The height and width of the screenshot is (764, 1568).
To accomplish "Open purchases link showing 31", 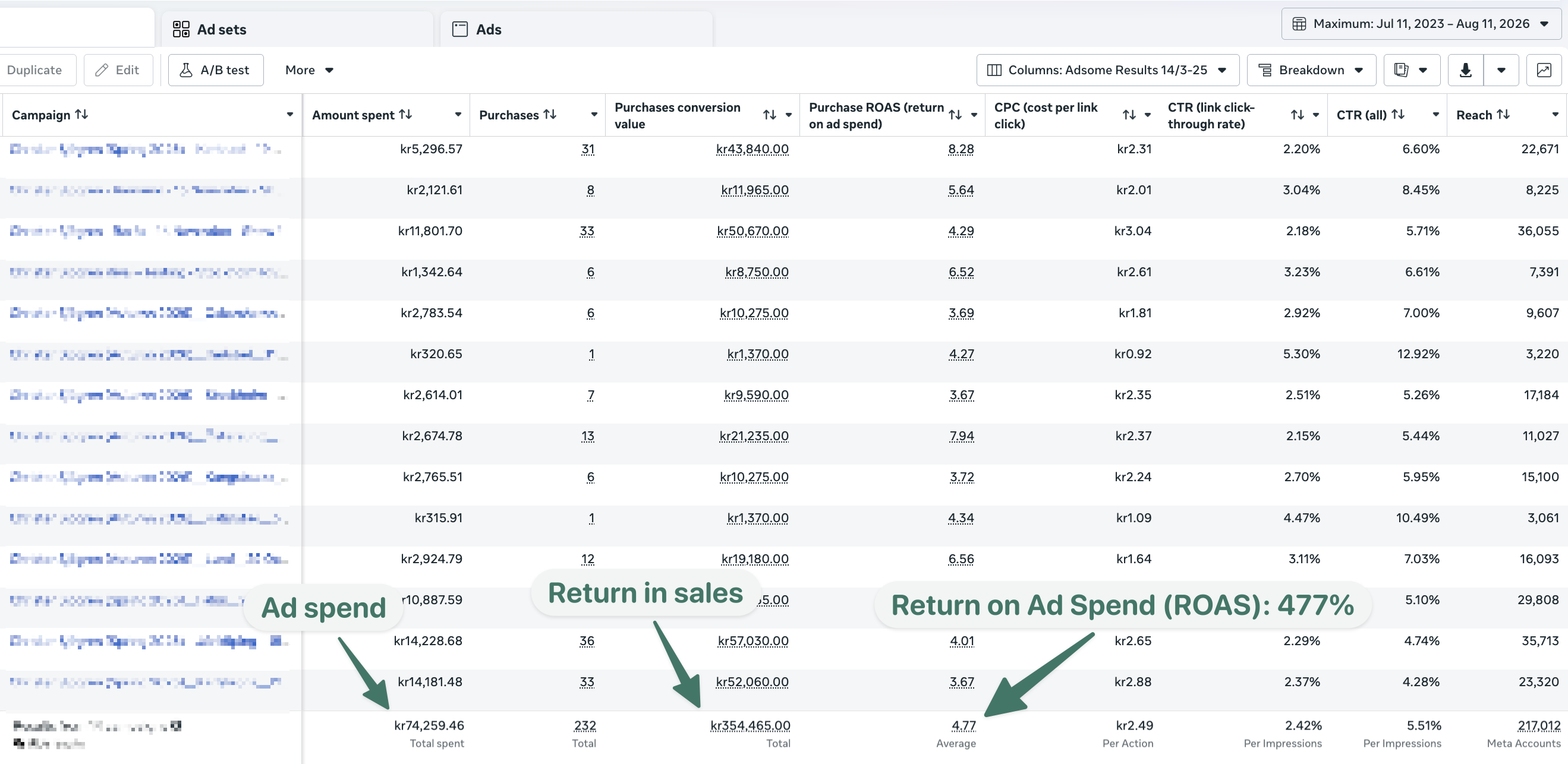I will pyautogui.click(x=587, y=149).
